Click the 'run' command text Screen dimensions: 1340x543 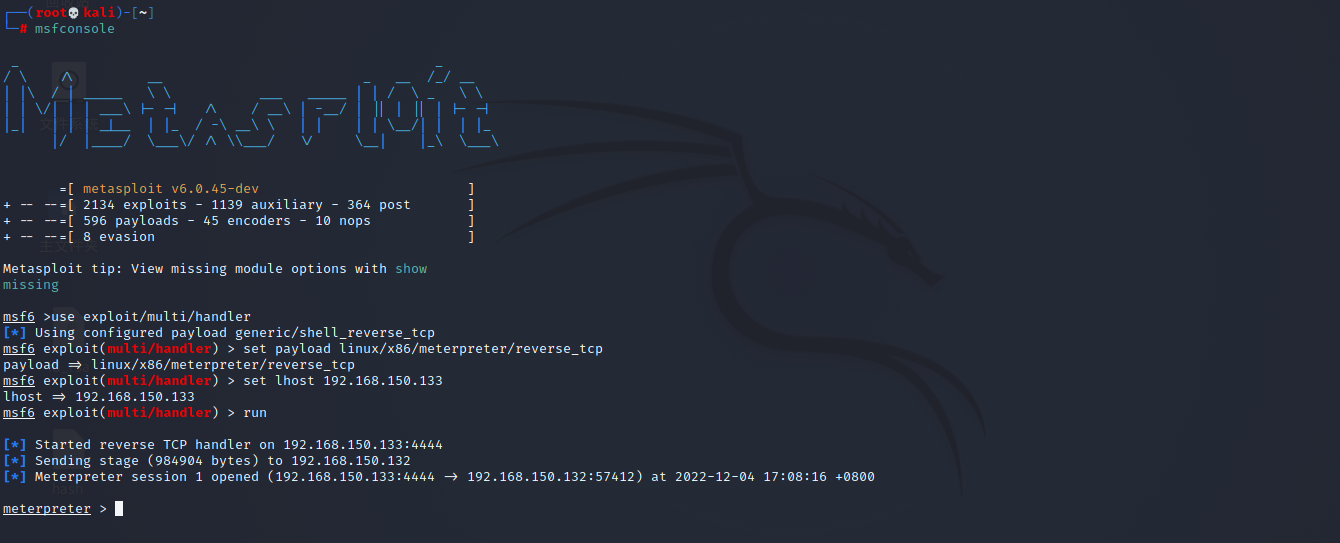255,413
